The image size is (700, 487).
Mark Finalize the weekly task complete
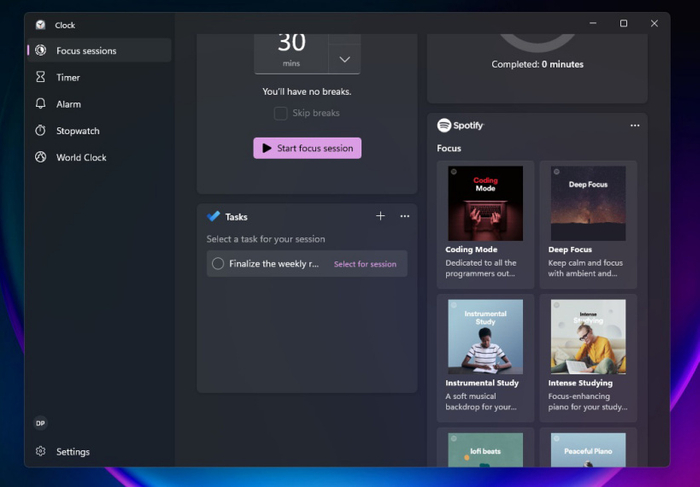point(218,263)
